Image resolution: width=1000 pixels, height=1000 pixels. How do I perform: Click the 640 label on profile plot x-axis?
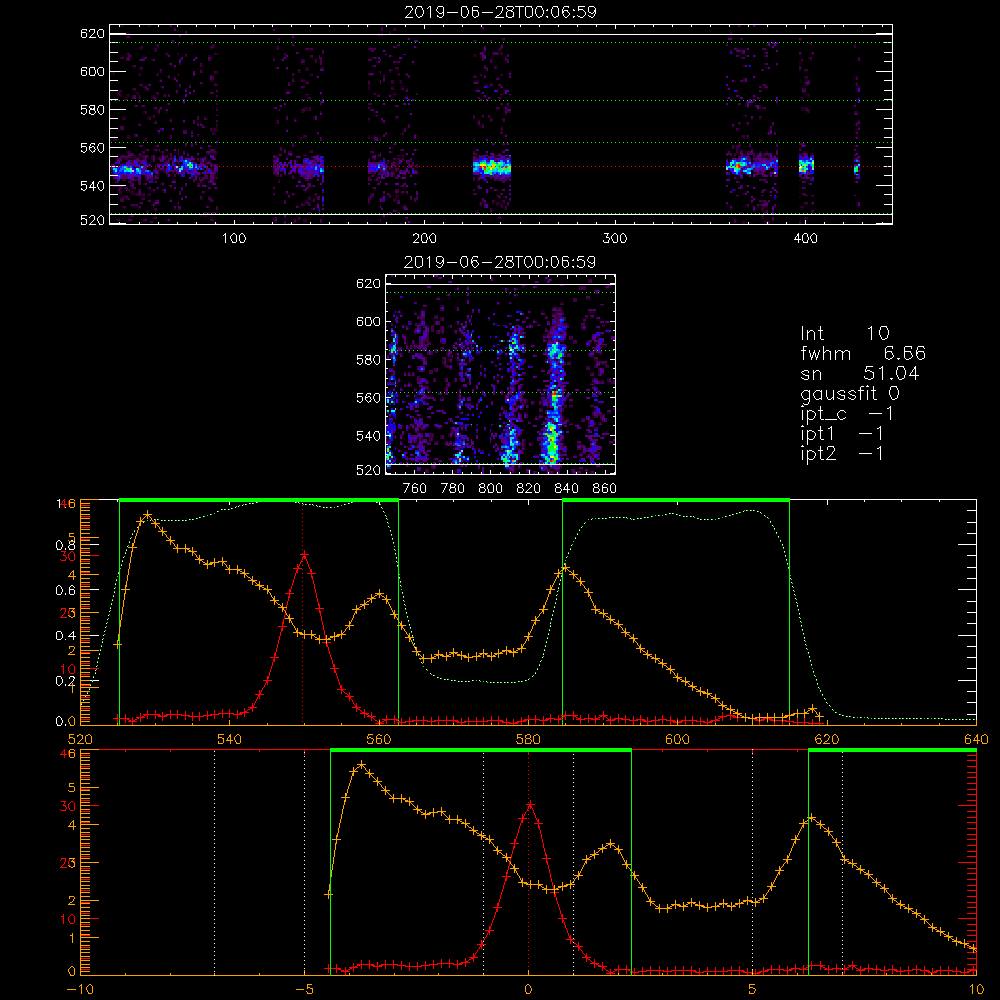point(976,740)
